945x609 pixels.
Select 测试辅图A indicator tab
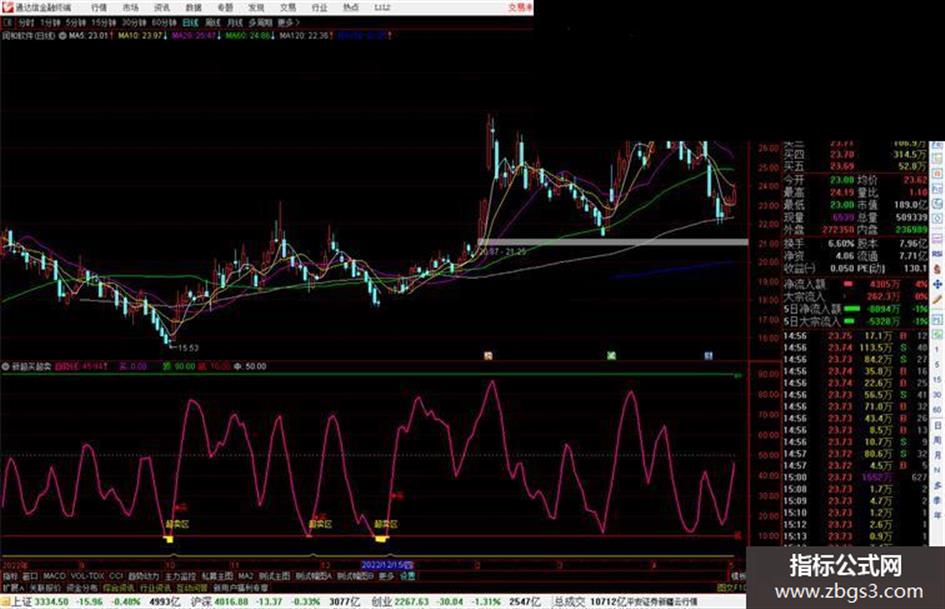click(x=313, y=576)
